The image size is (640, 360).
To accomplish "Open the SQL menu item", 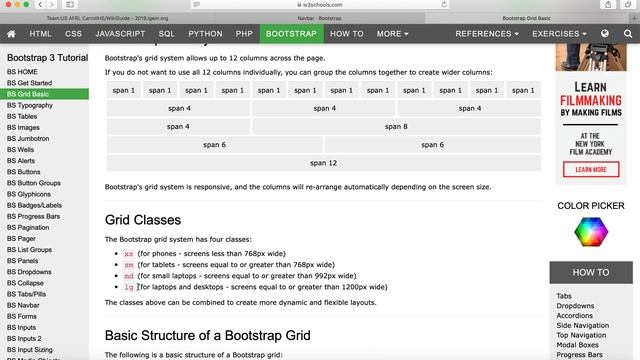I will [x=167, y=34].
